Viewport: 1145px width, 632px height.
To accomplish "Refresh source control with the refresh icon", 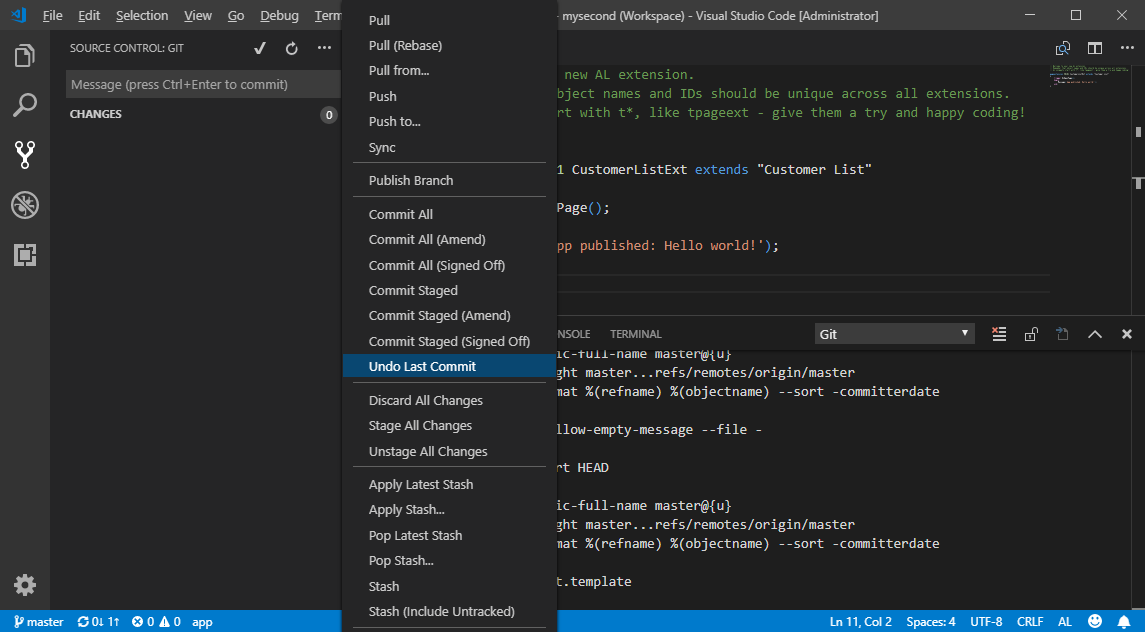I will tap(292, 48).
